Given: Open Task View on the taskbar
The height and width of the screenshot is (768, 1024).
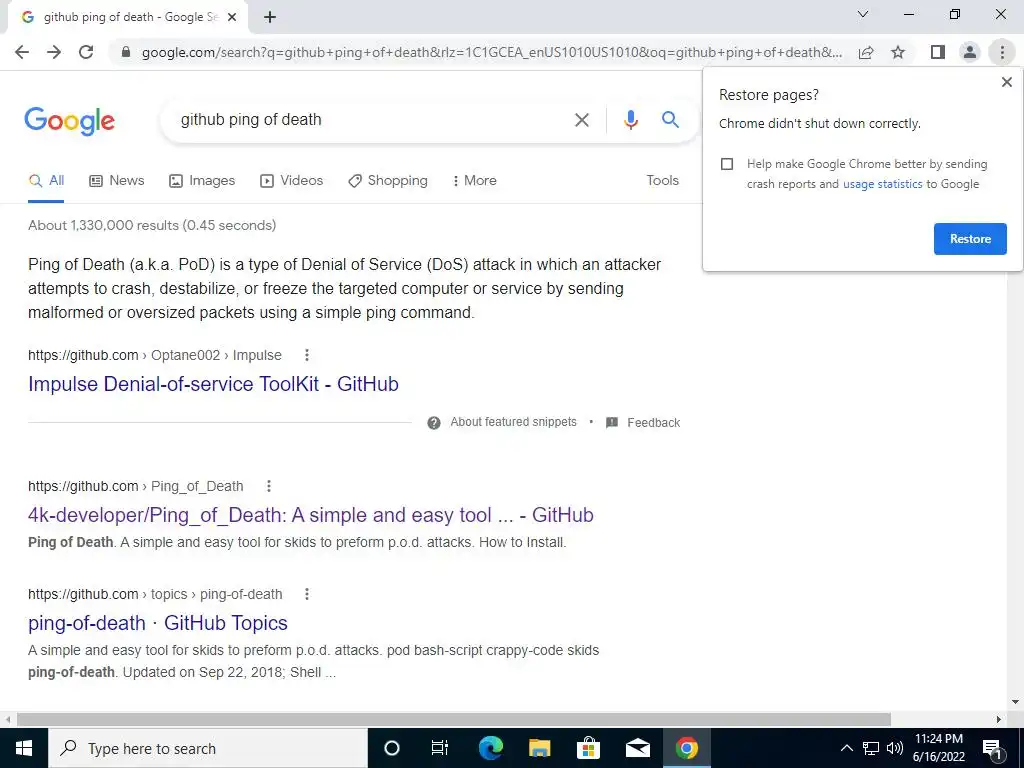Looking at the screenshot, I should [440, 748].
